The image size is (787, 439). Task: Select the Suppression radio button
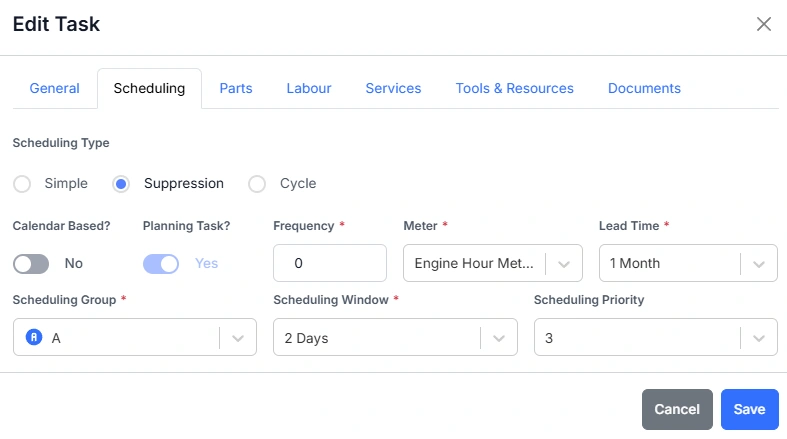coord(121,184)
